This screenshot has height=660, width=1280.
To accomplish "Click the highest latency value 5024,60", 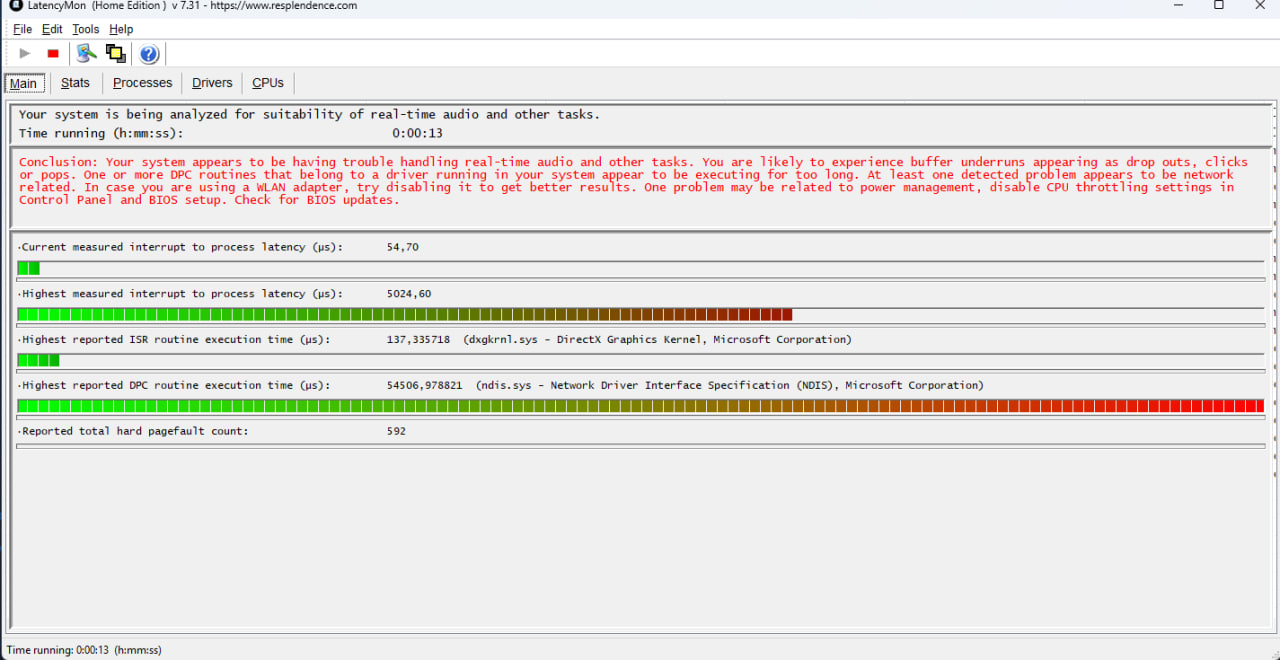I will pos(409,294).
